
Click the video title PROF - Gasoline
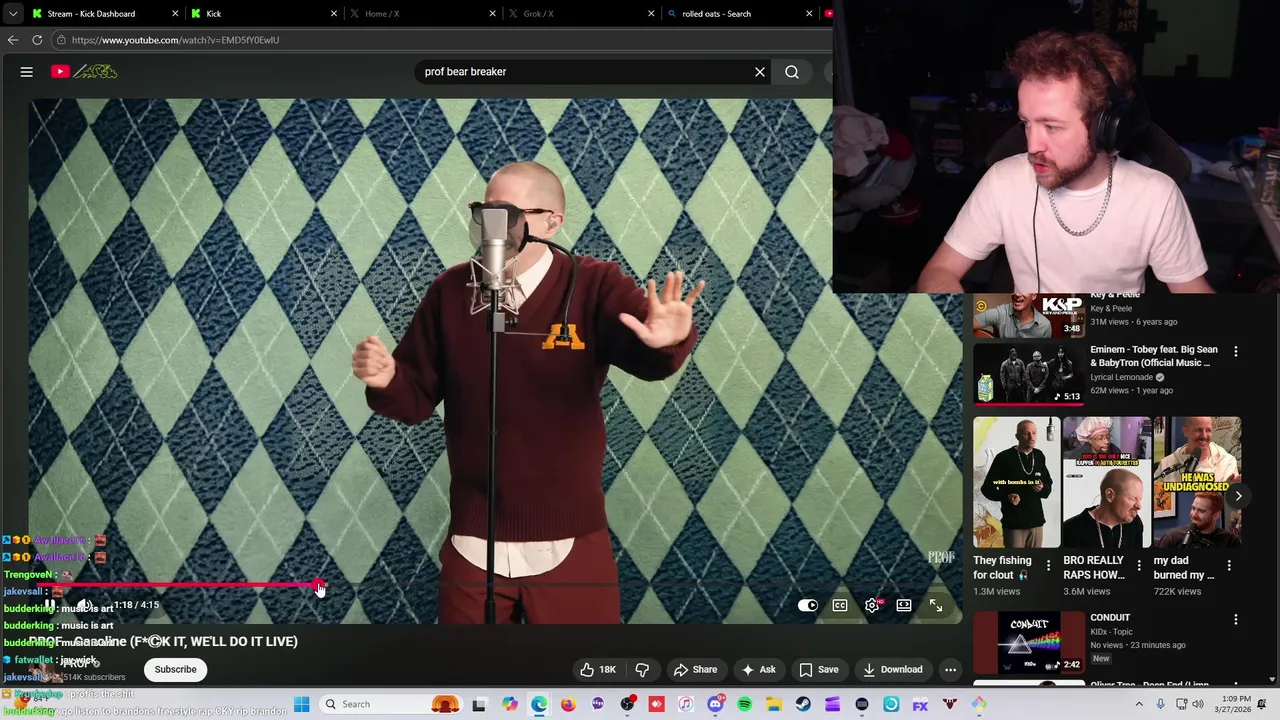163,642
